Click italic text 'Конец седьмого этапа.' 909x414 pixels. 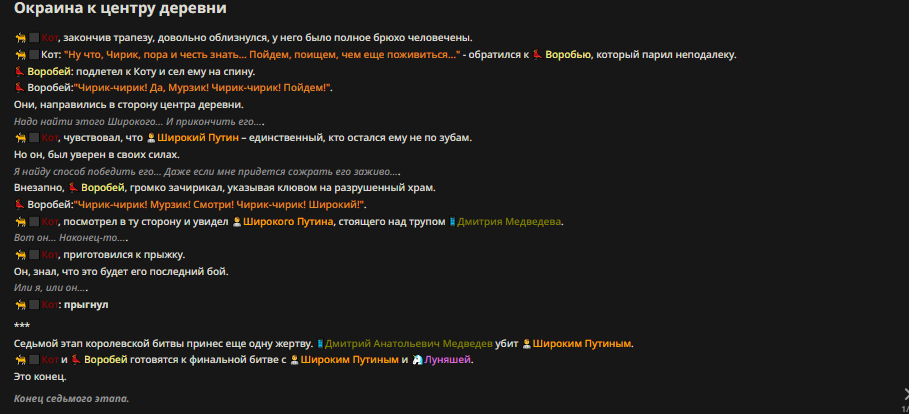(x=71, y=398)
